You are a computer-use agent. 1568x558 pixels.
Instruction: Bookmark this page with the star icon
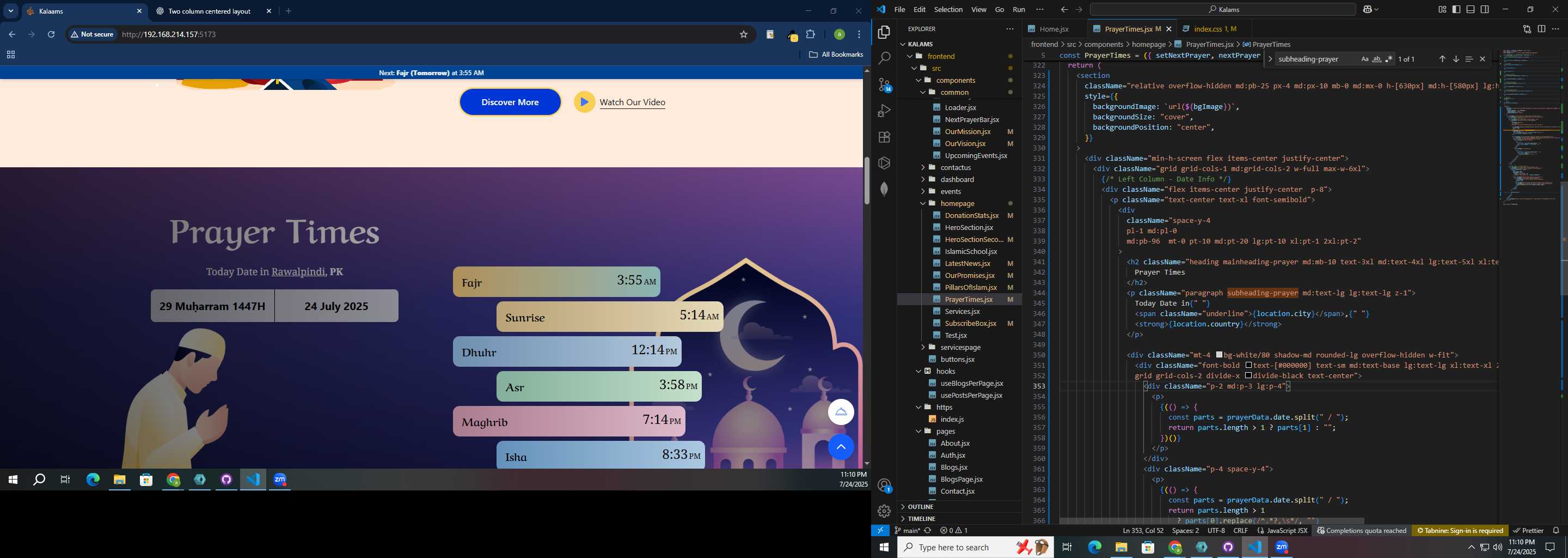pos(743,35)
